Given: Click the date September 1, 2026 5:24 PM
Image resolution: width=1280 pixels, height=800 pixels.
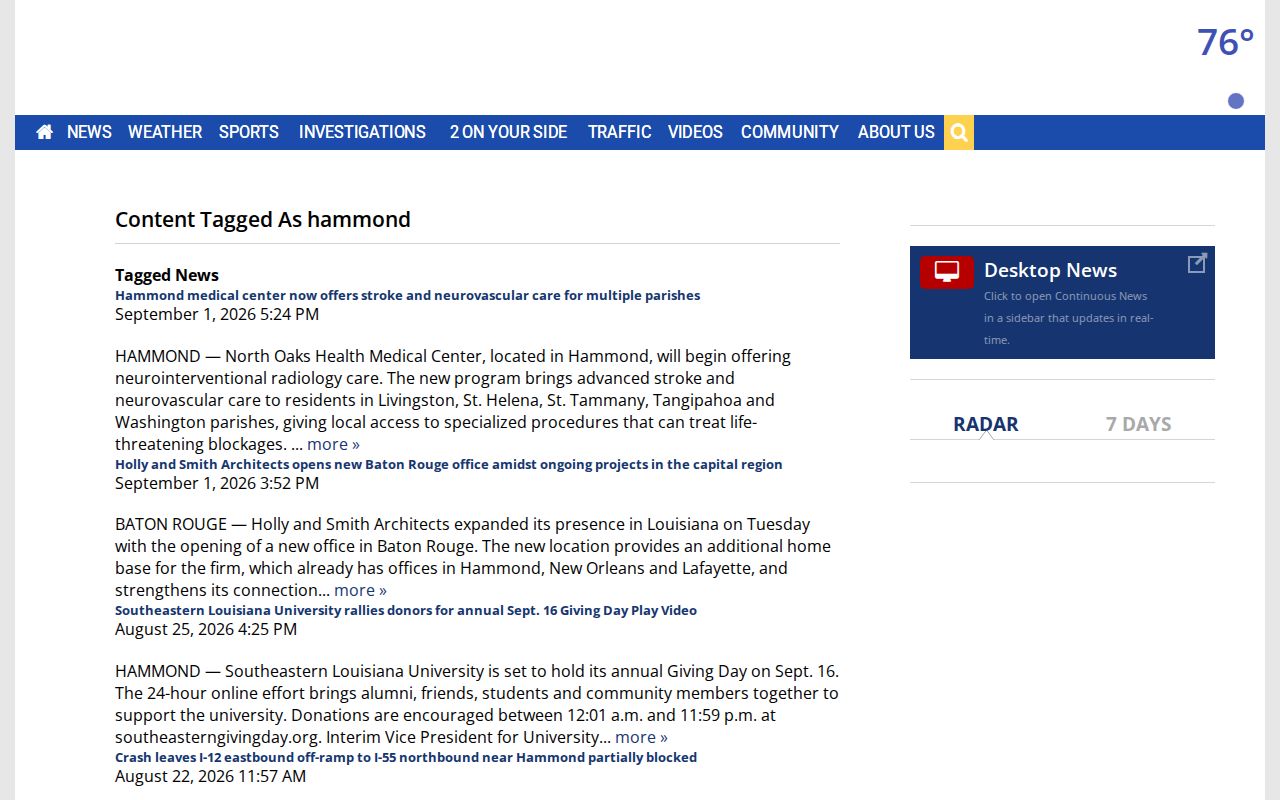Looking at the screenshot, I should tap(217, 314).
